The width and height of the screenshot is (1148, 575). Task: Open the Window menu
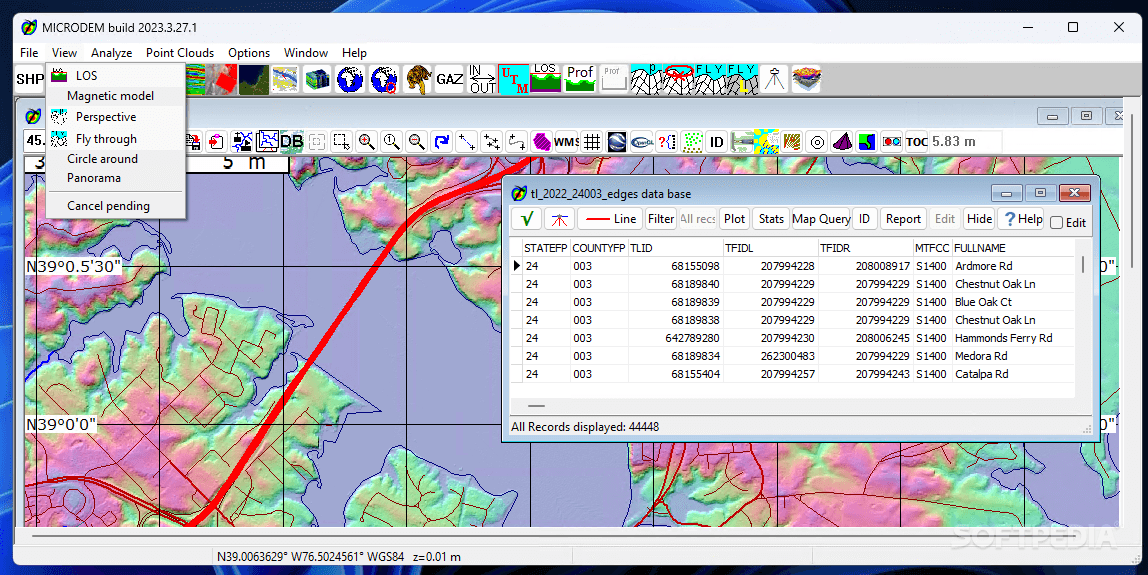305,53
